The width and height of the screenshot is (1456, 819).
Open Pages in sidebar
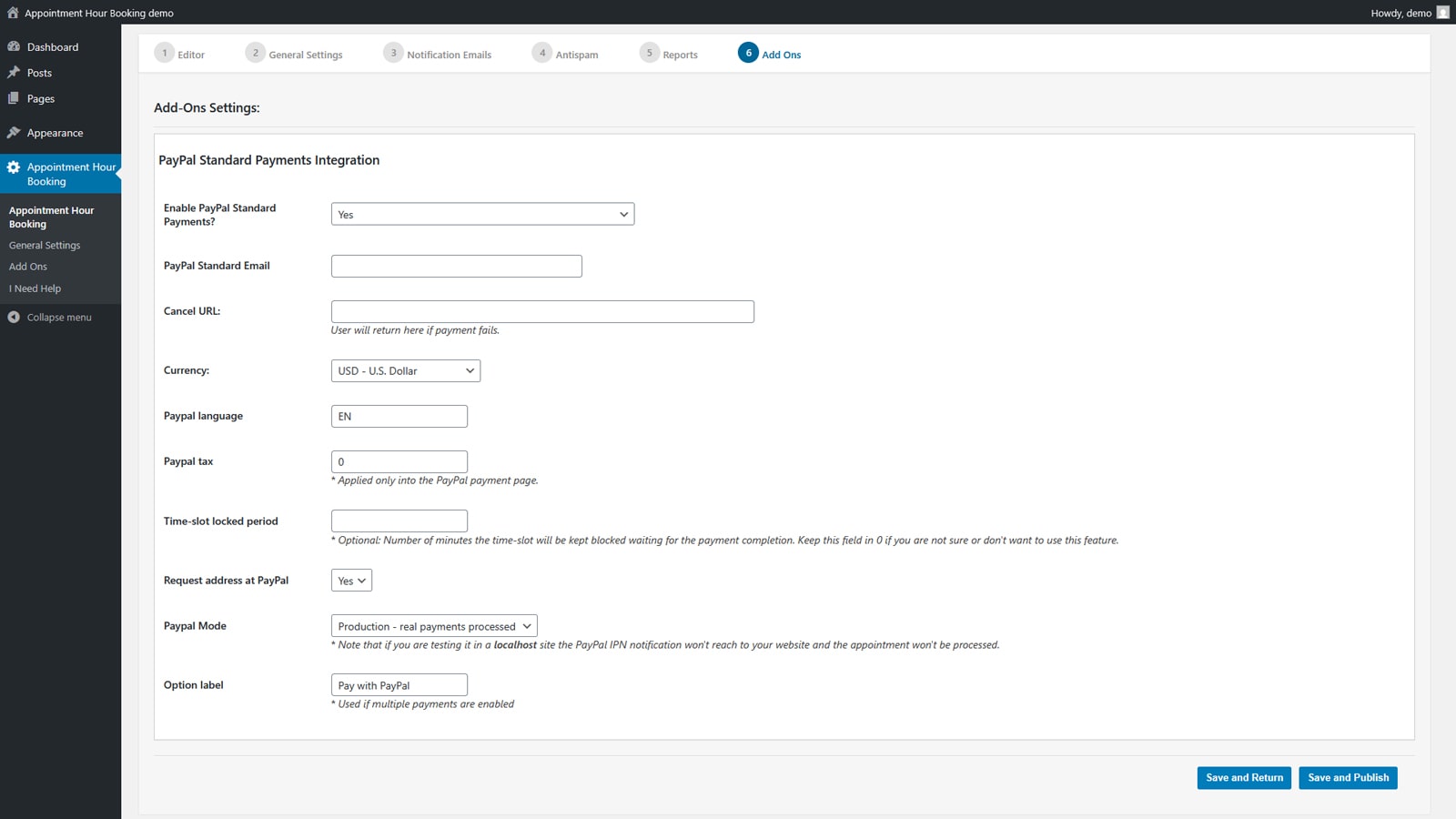tap(41, 98)
